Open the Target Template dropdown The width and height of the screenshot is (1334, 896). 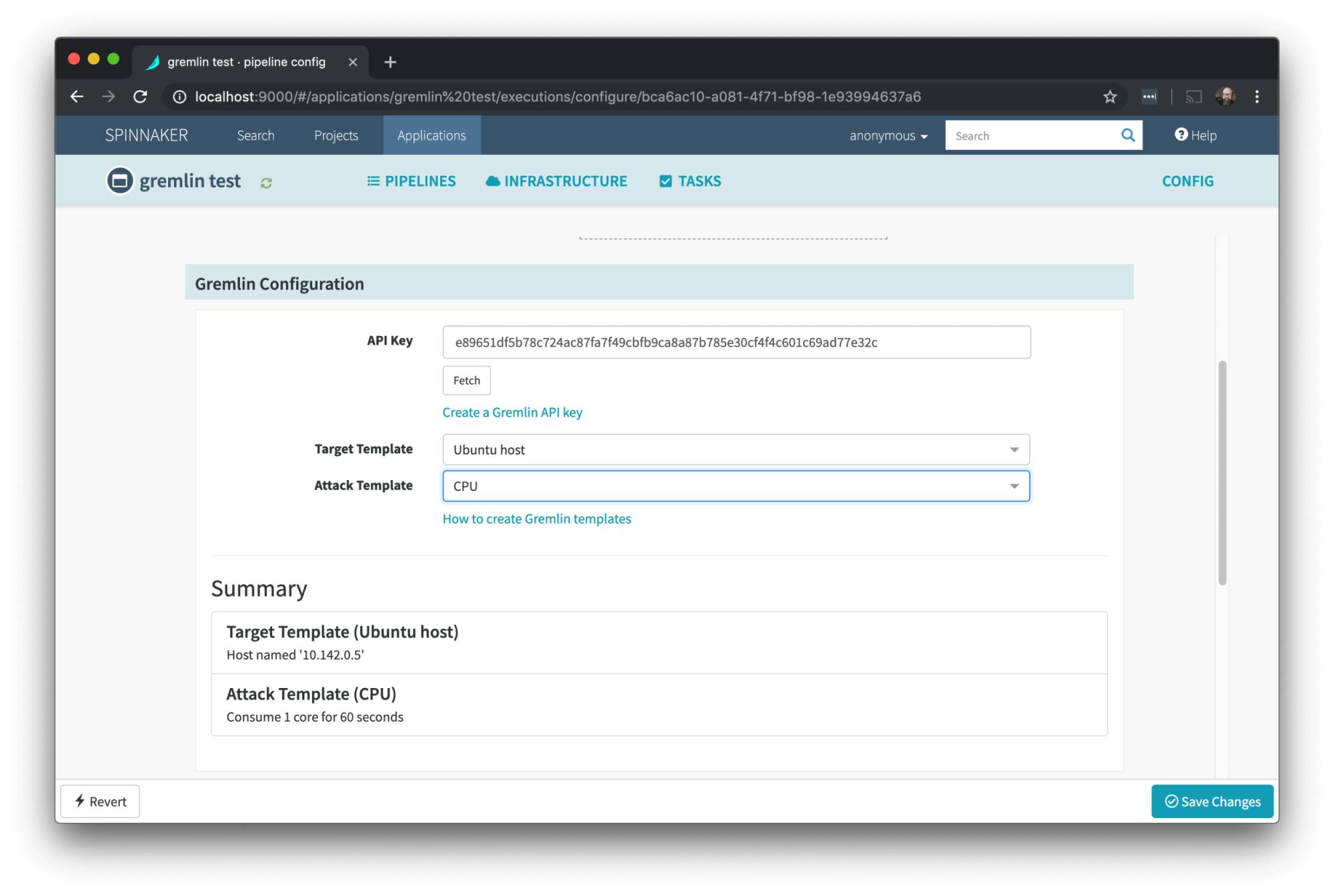pos(736,449)
